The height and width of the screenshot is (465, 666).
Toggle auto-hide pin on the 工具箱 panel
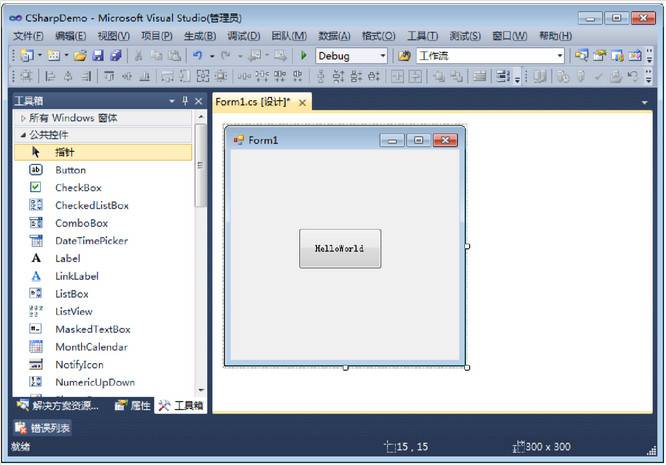pos(185,101)
